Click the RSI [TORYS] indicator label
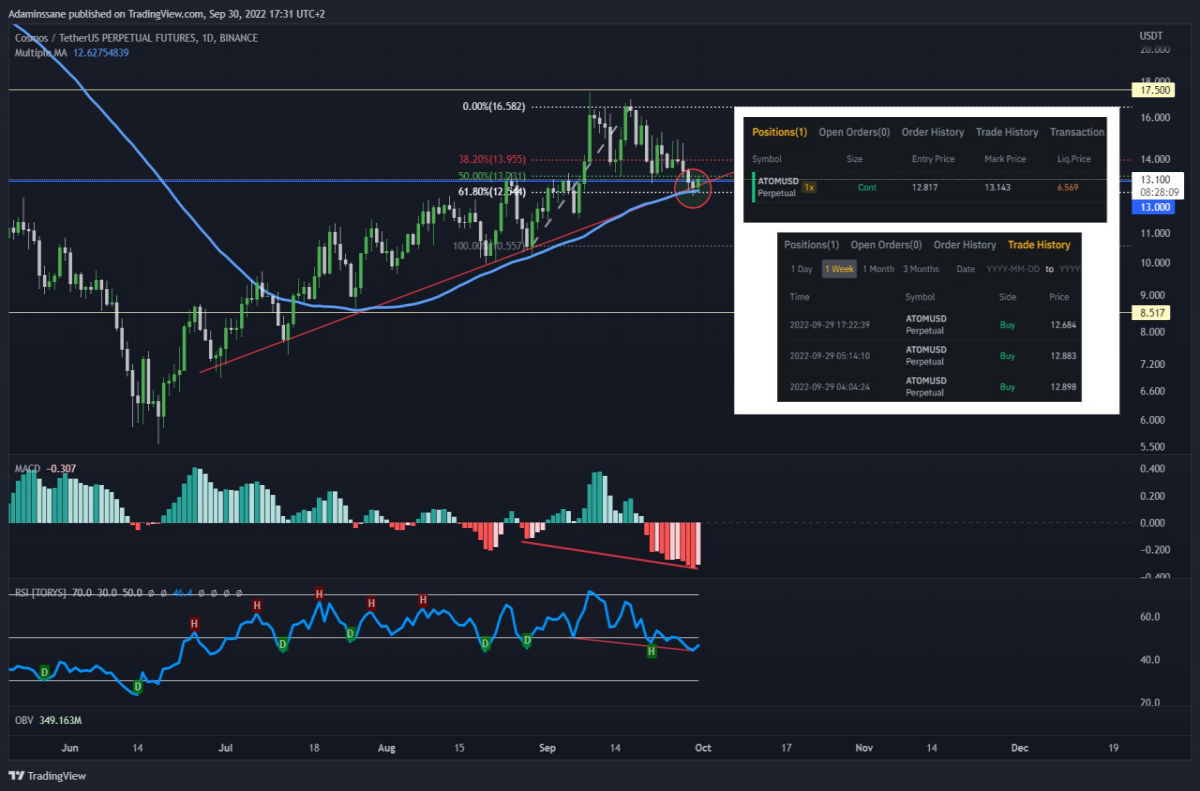The image size is (1200, 791). tap(40, 593)
